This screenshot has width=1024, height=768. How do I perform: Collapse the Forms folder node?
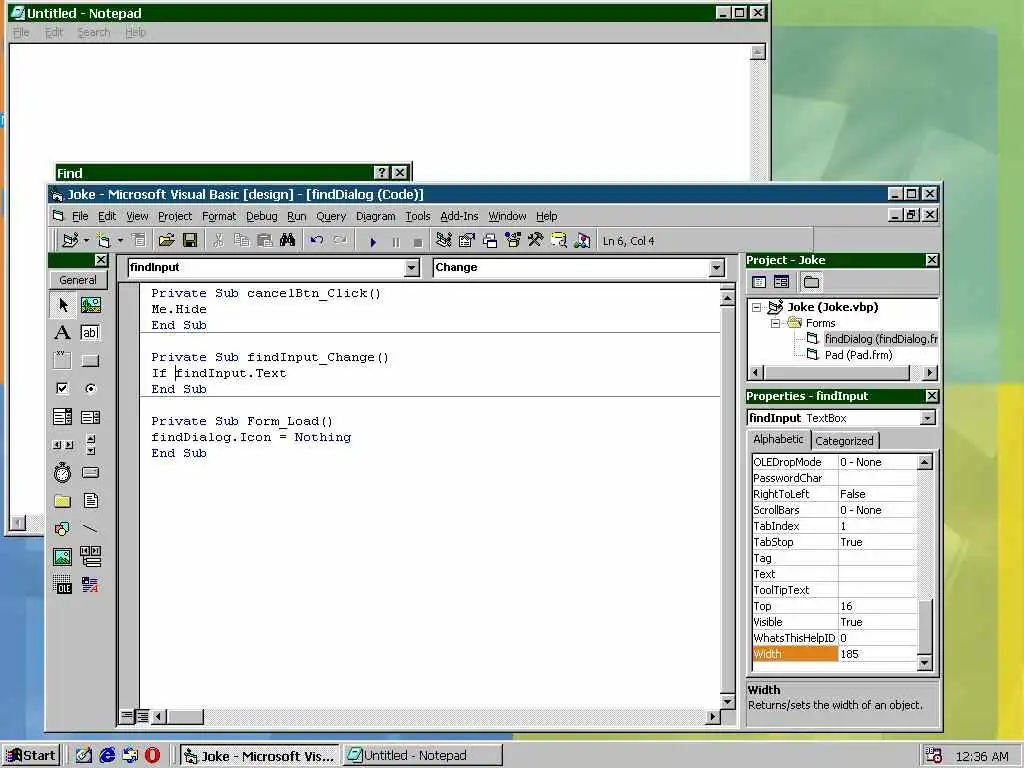(775, 323)
